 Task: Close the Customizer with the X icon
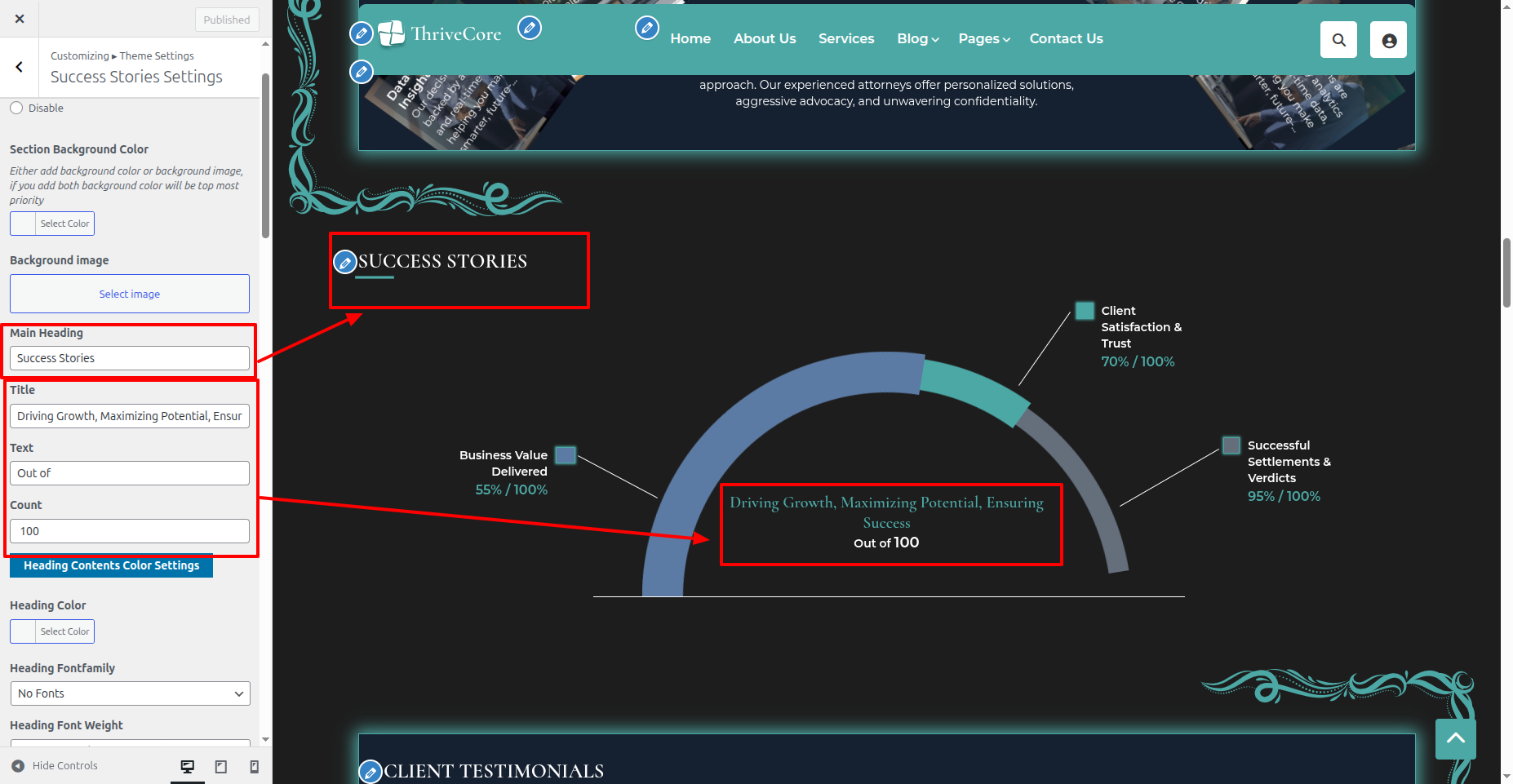coord(20,19)
